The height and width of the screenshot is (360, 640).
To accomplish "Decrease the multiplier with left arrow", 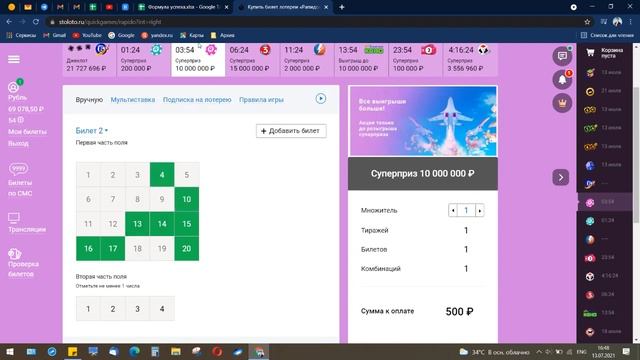I will pyautogui.click(x=453, y=210).
